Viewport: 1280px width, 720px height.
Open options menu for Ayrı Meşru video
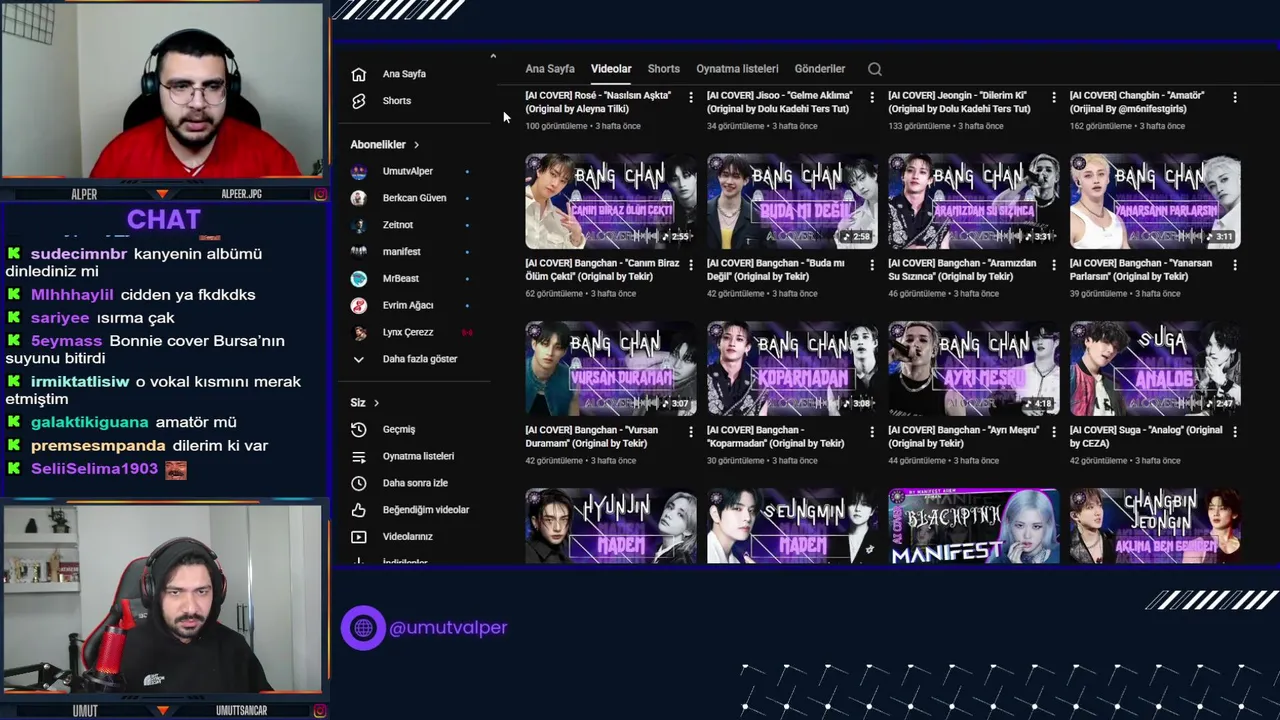point(1053,432)
